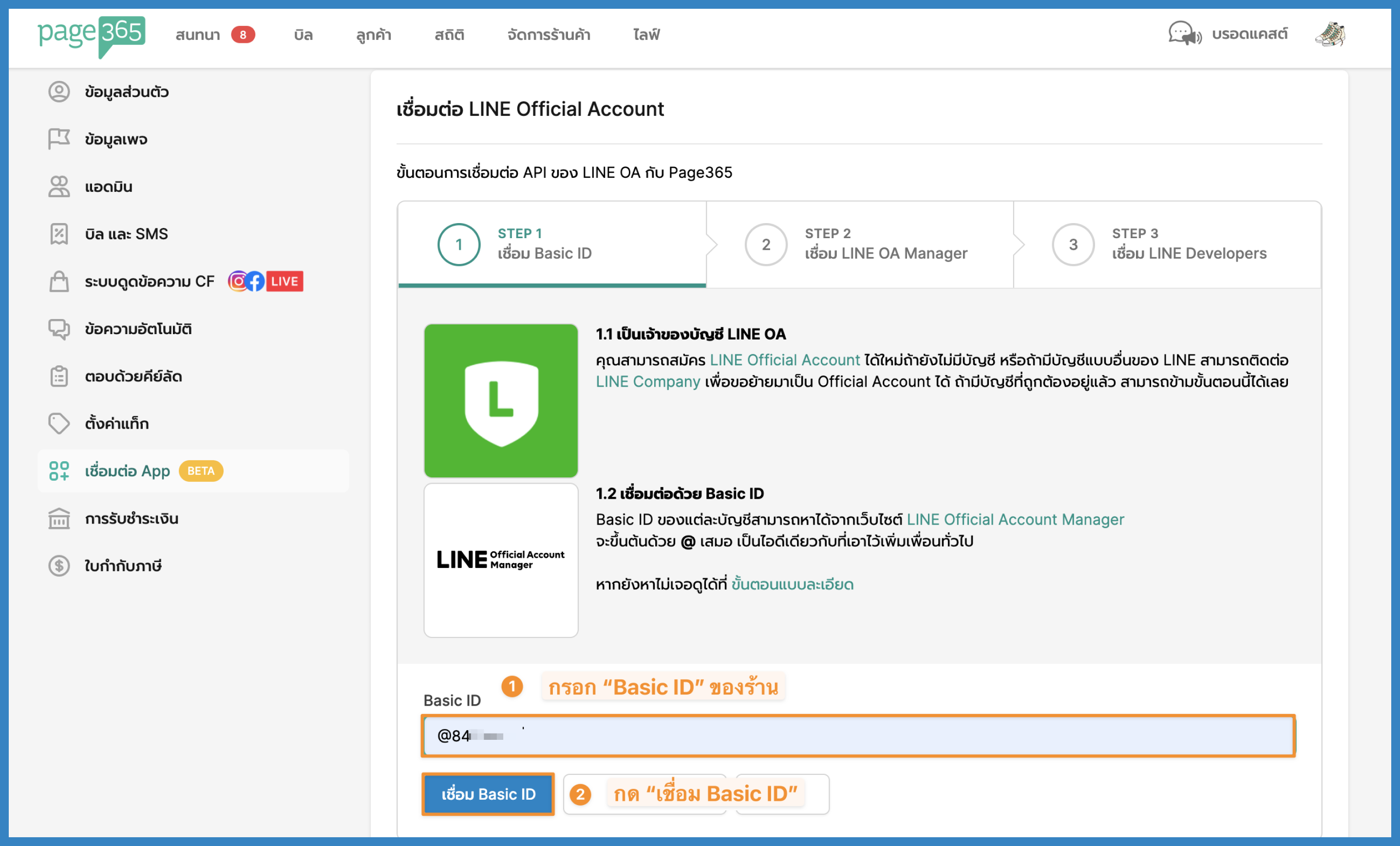Click the เชื่อมต่อ LINE Official Account heading

(x=530, y=109)
